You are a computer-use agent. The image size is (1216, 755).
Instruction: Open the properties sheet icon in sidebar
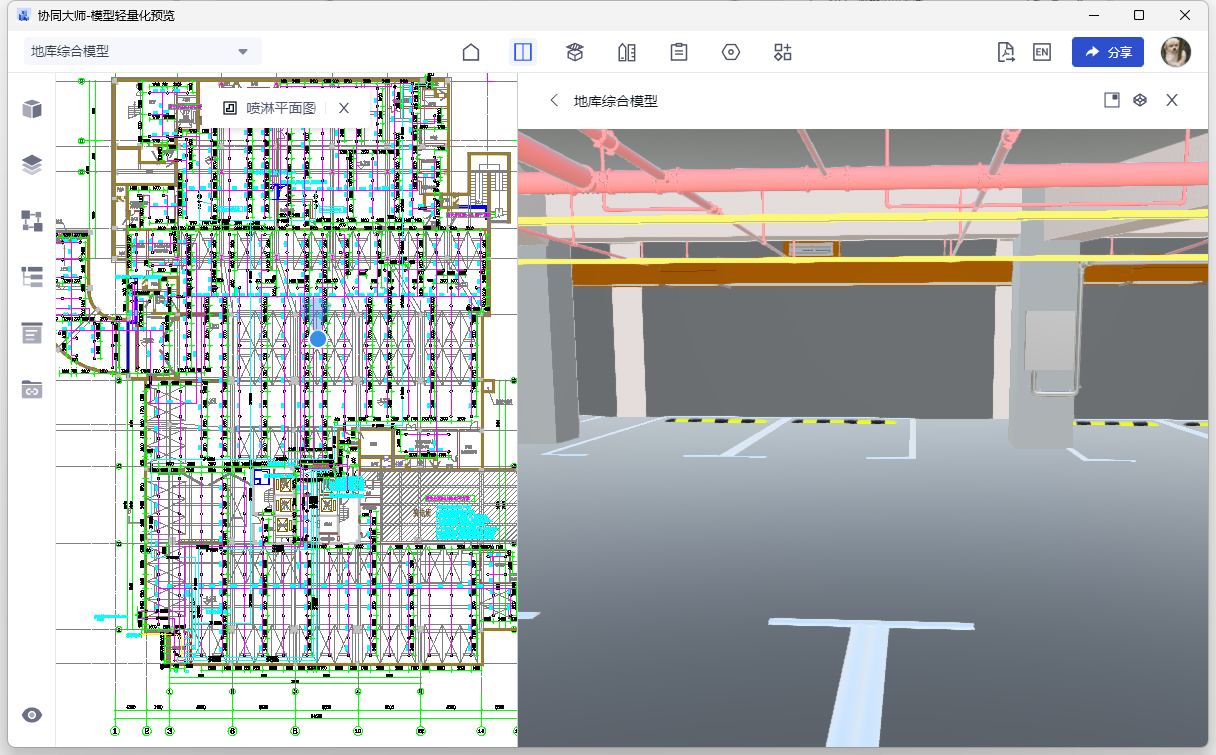coord(32,334)
